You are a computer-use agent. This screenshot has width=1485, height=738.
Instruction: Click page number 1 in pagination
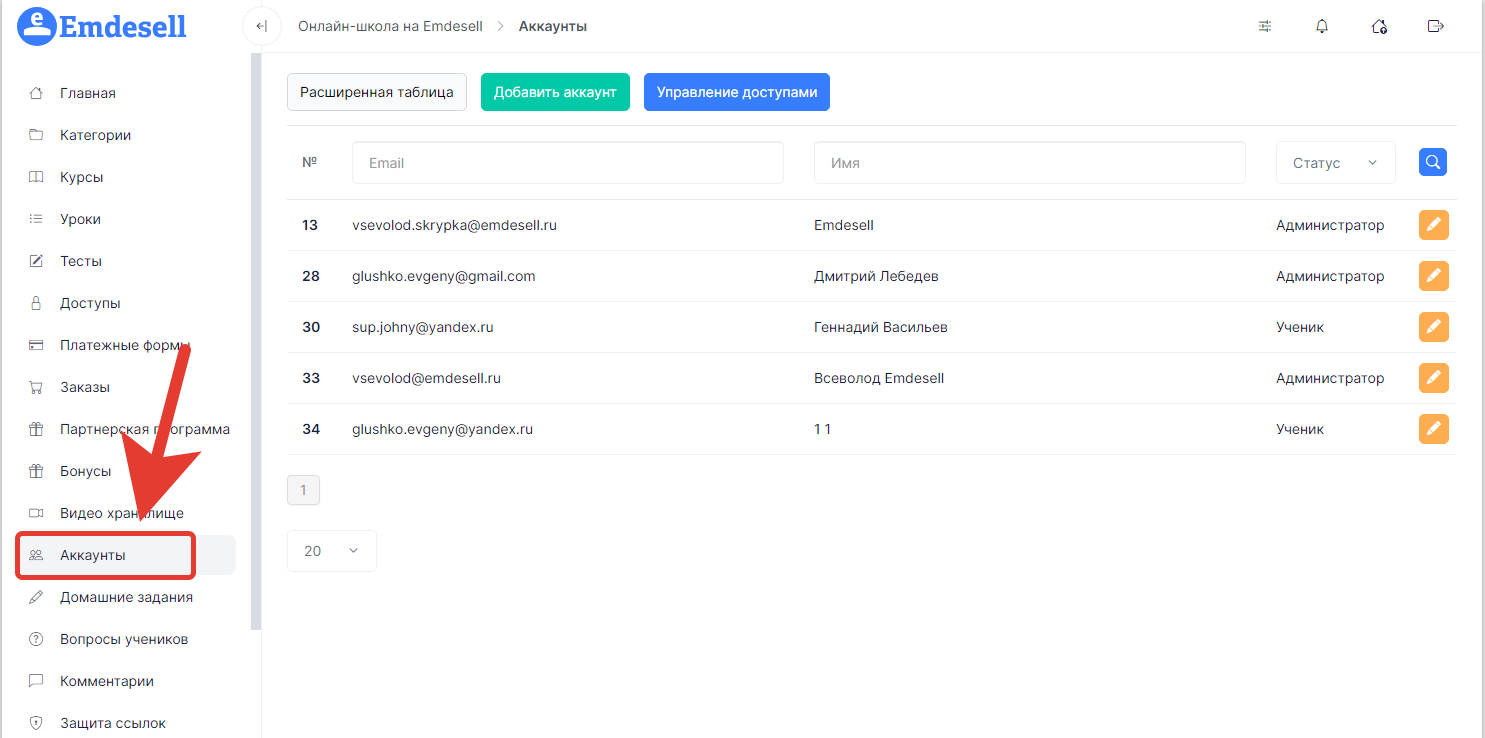[303, 490]
